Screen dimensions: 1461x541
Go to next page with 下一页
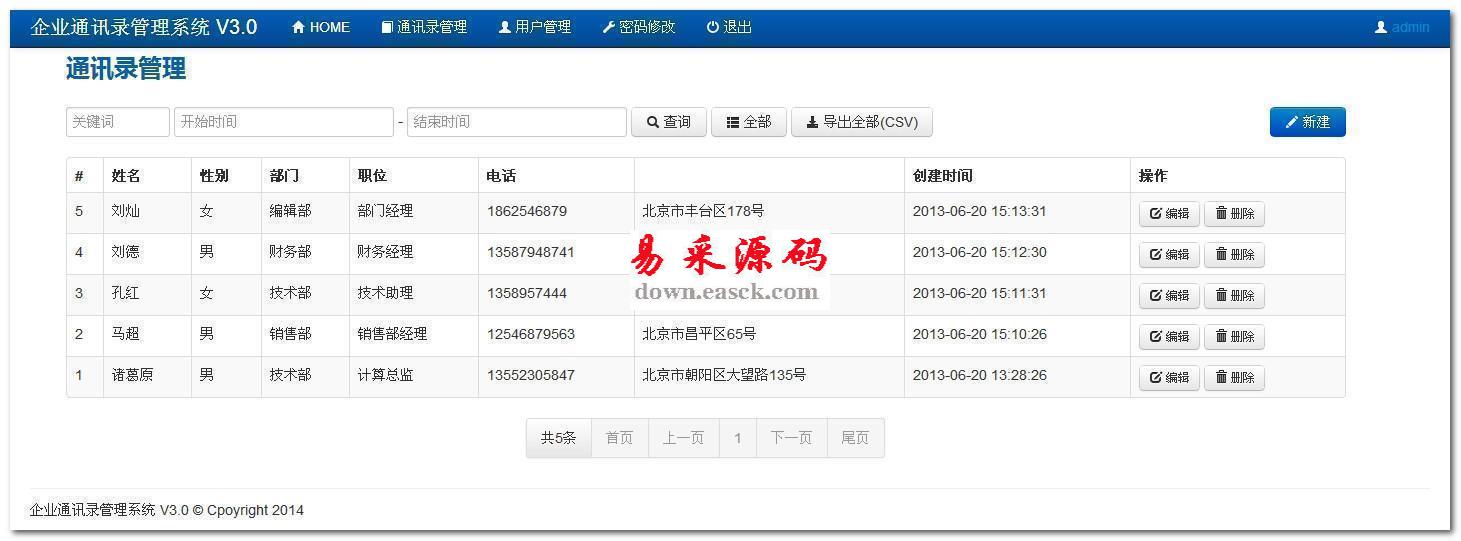click(x=790, y=438)
